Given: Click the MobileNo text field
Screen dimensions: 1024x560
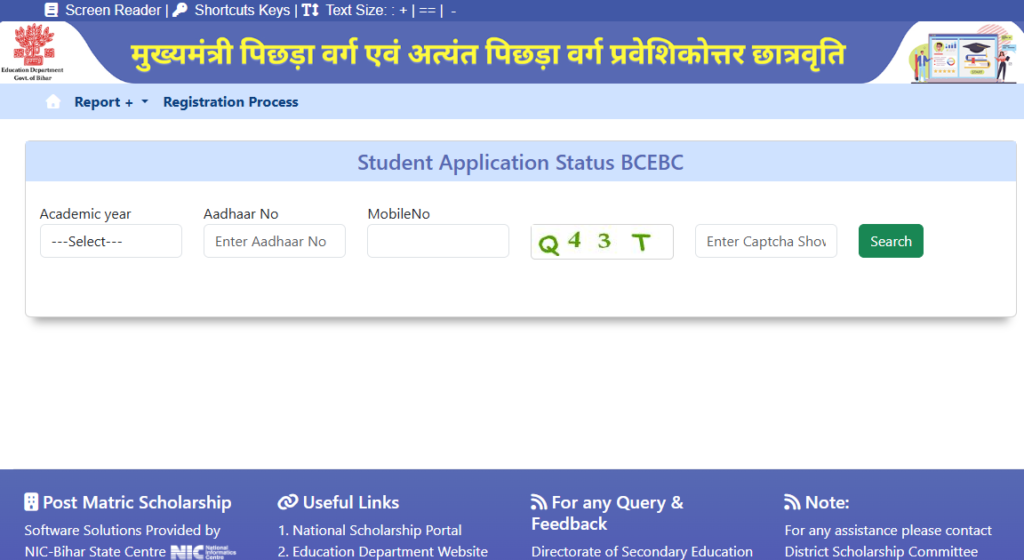Looking at the screenshot, I should point(438,241).
